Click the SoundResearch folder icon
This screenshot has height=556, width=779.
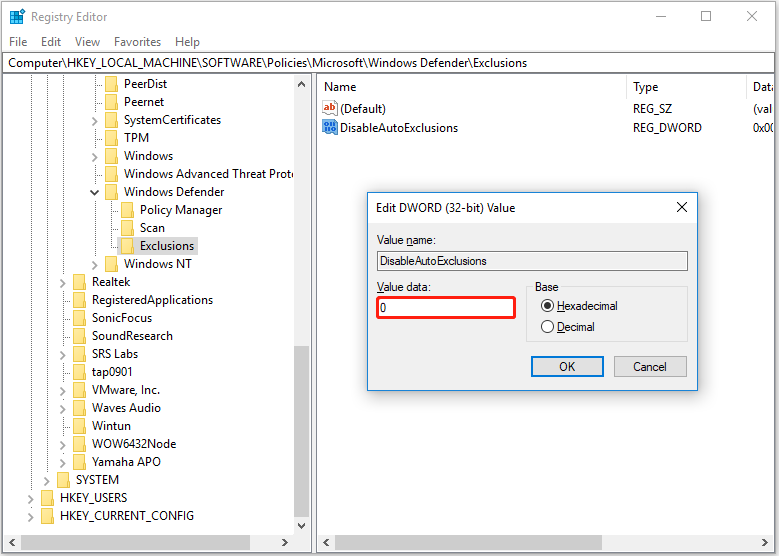click(x=79, y=336)
